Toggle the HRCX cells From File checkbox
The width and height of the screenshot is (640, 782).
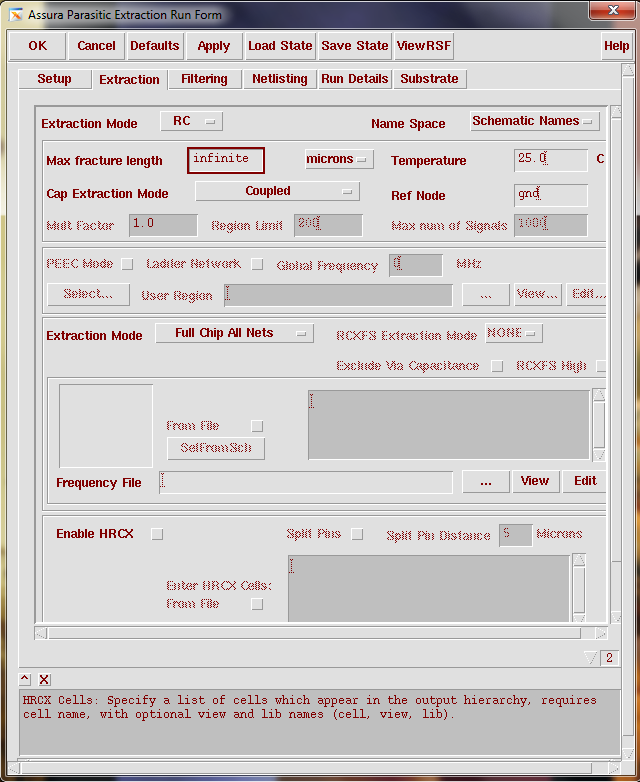[257, 604]
